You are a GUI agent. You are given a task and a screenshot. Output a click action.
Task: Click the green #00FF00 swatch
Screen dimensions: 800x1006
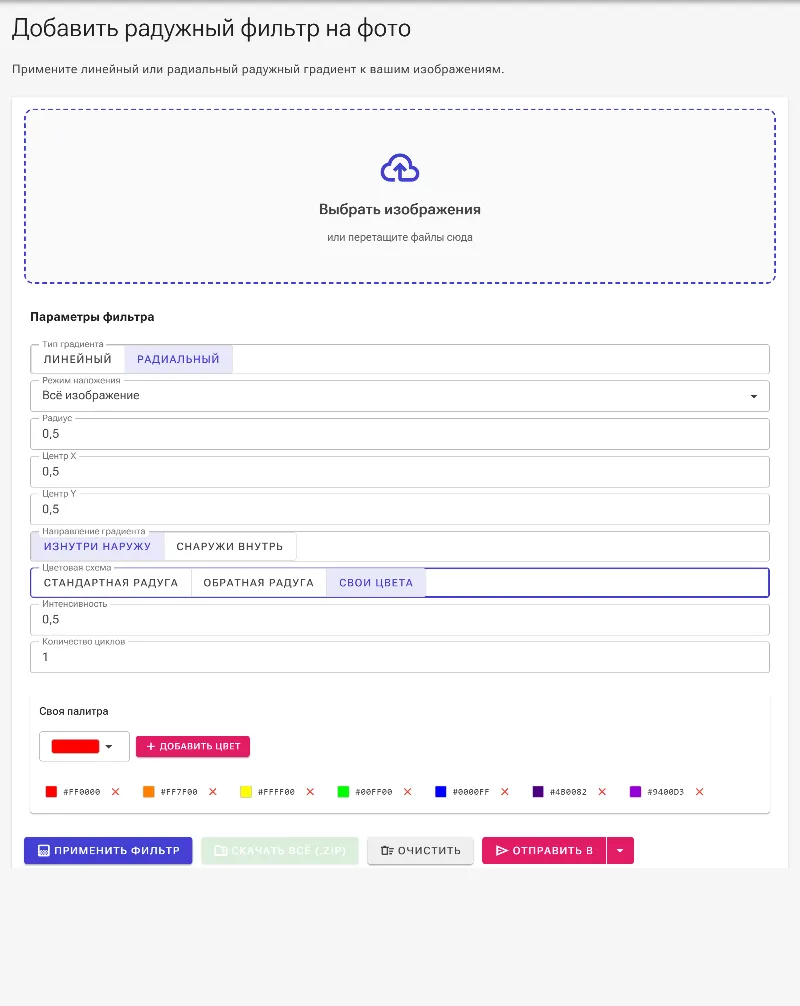tap(343, 792)
